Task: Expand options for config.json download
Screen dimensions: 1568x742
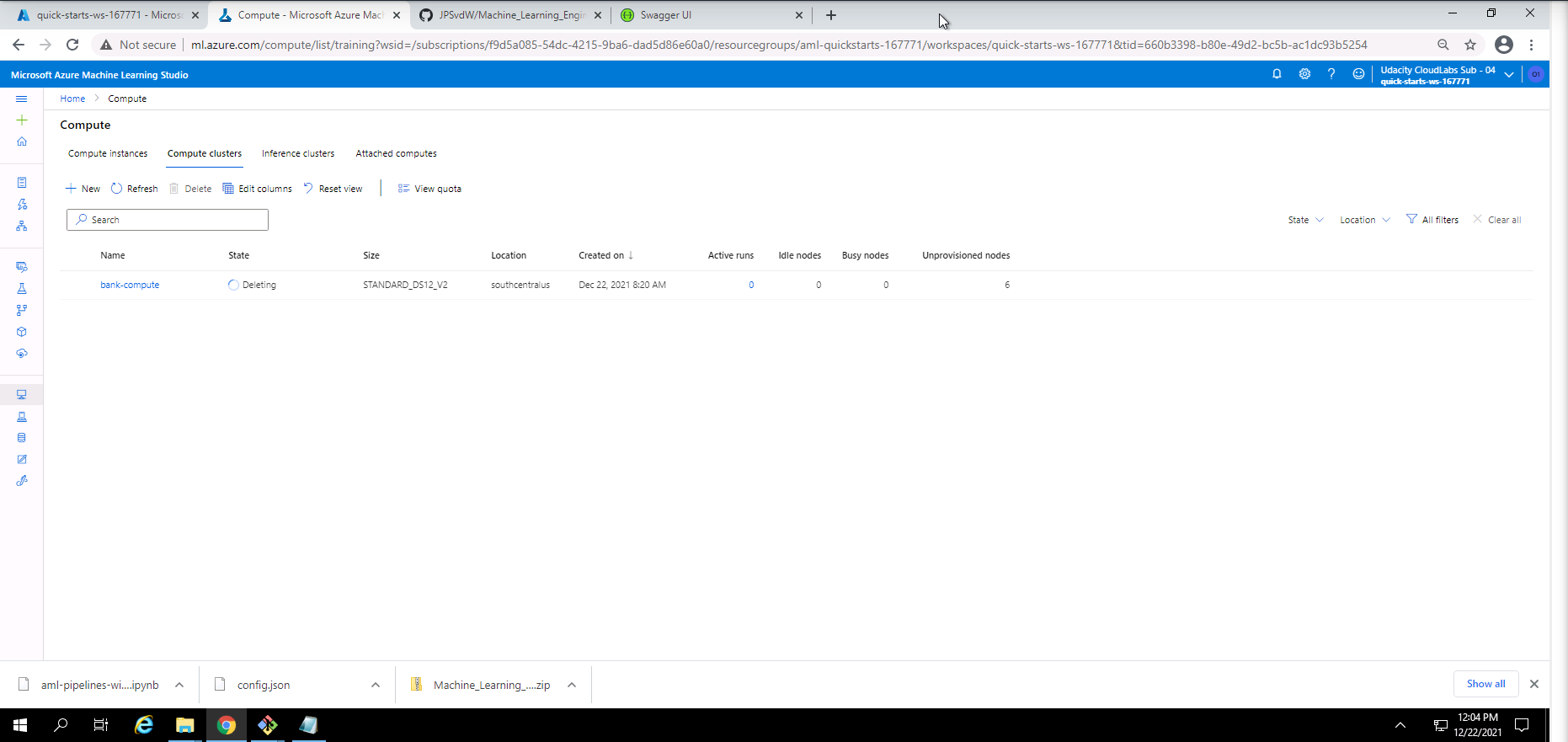Action: [x=376, y=685]
